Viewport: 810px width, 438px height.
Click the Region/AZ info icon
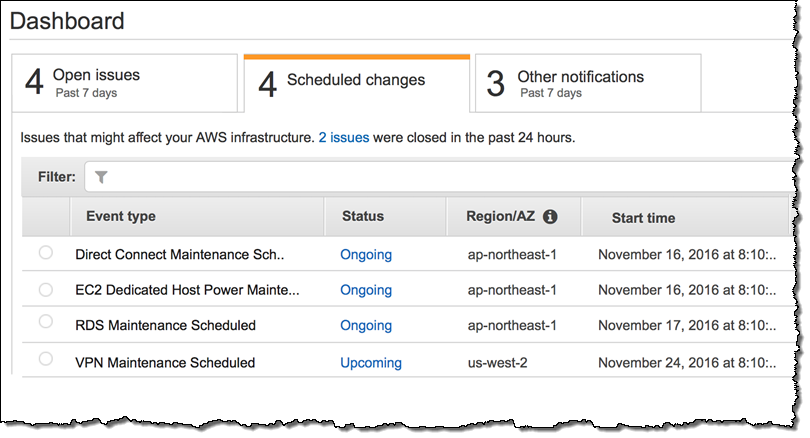point(550,216)
